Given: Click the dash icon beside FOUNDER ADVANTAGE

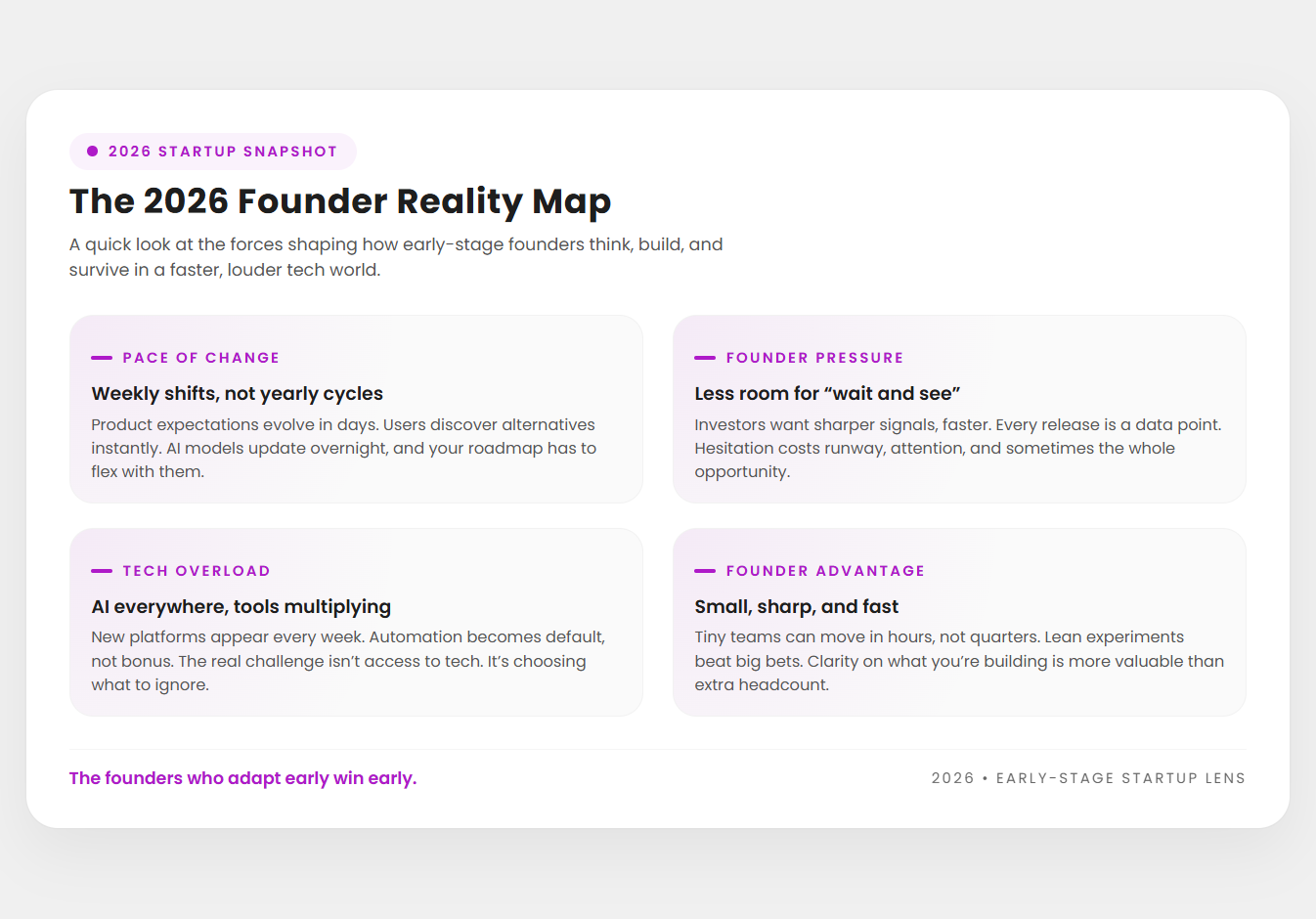Looking at the screenshot, I should tap(704, 570).
